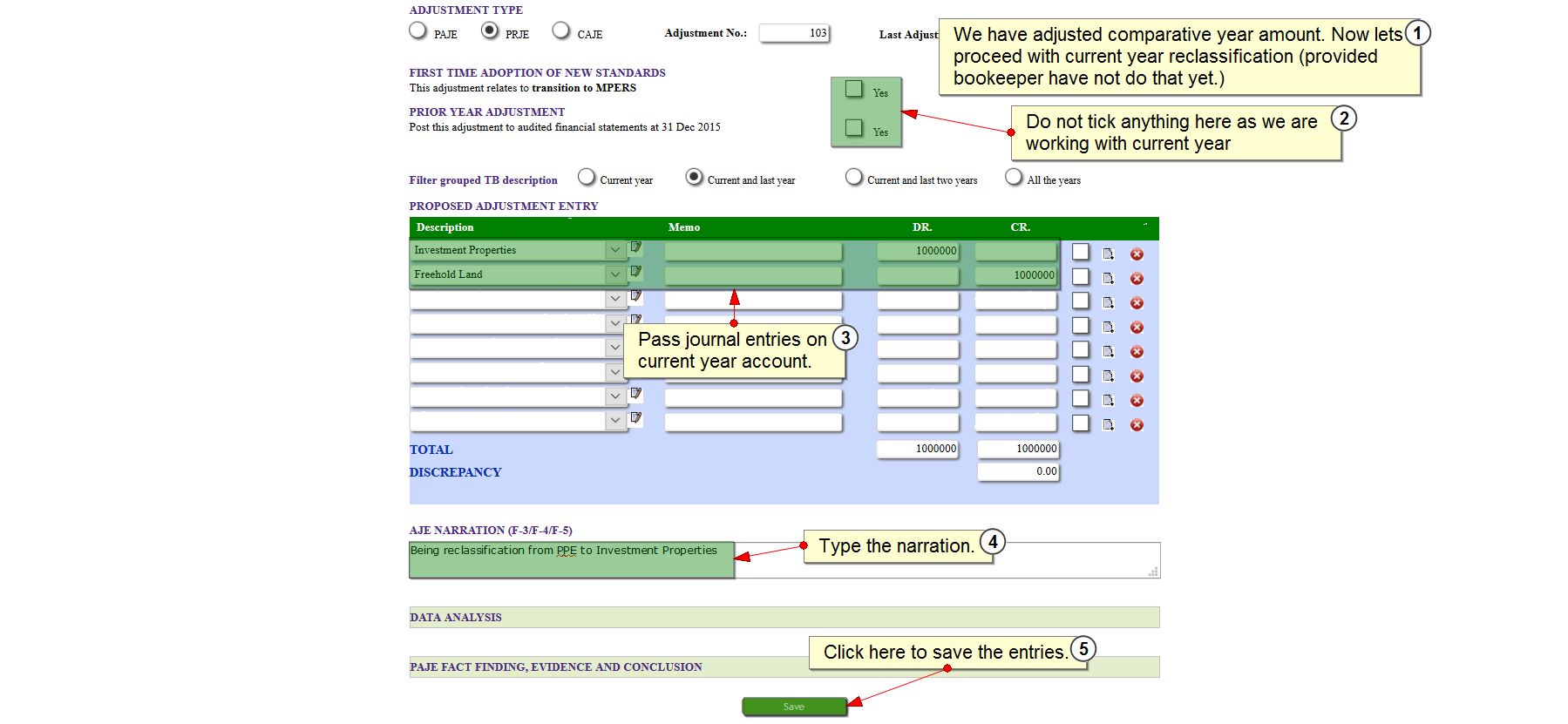Click the red delete icon on Freehold Land row

[1137, 279]
